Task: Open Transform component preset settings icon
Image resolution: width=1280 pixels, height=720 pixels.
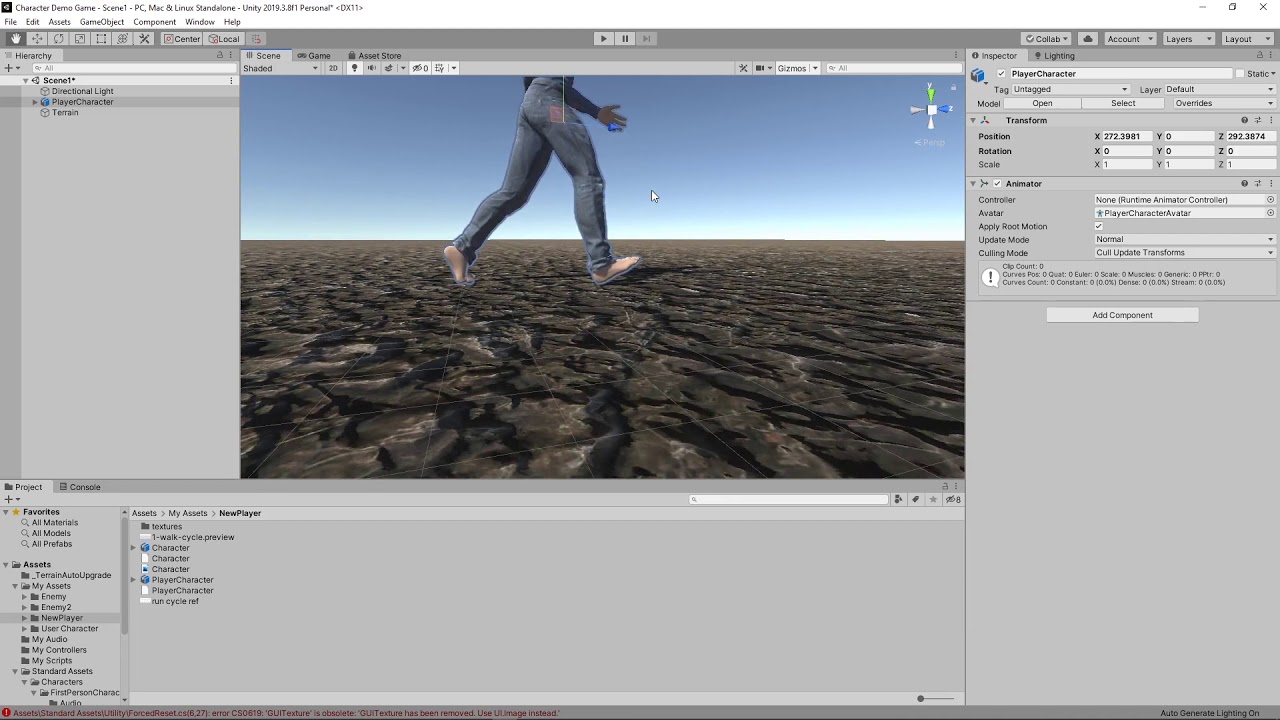Action: click(x=1257, y=120)
